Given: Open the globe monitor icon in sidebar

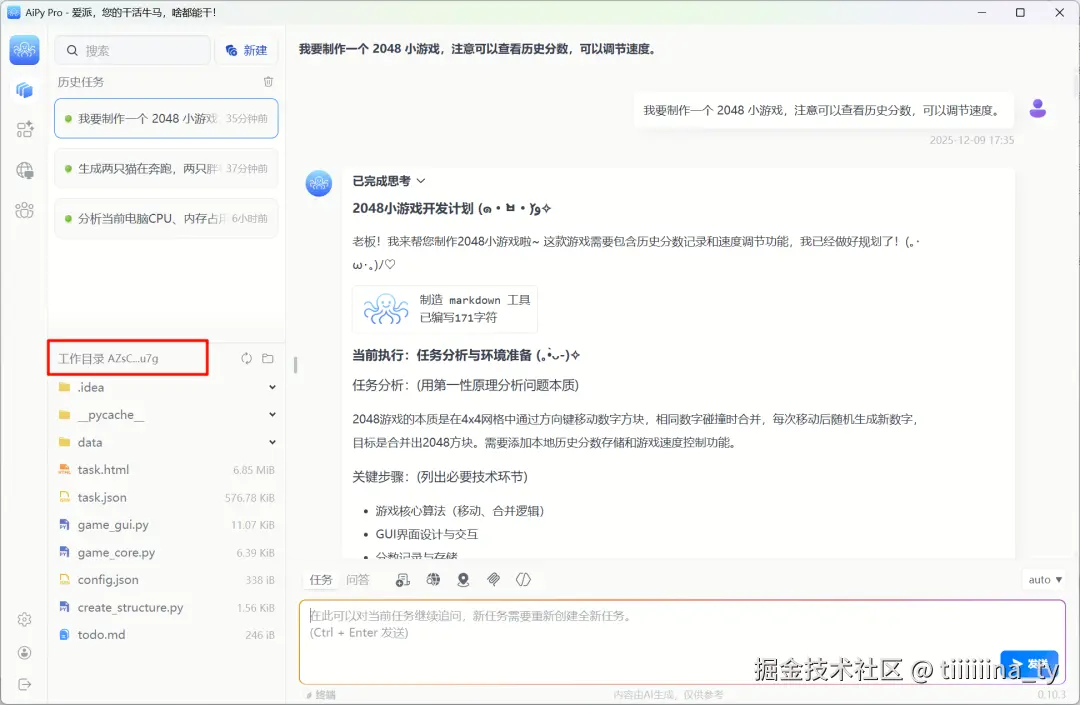Looking at the screenshot, I should point(25,170).
